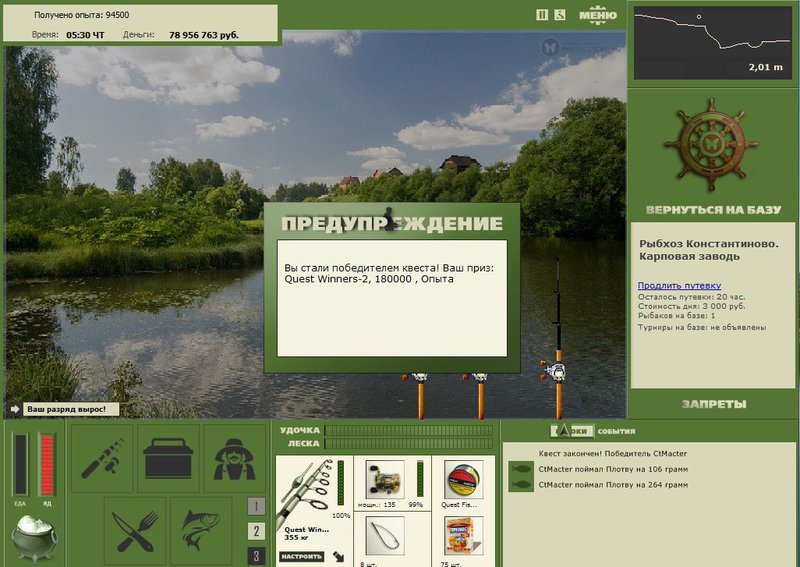Open ЗАПРЕТЫ restrictions section
Viewport: 800px width, 567px height.
click(714, 404)
